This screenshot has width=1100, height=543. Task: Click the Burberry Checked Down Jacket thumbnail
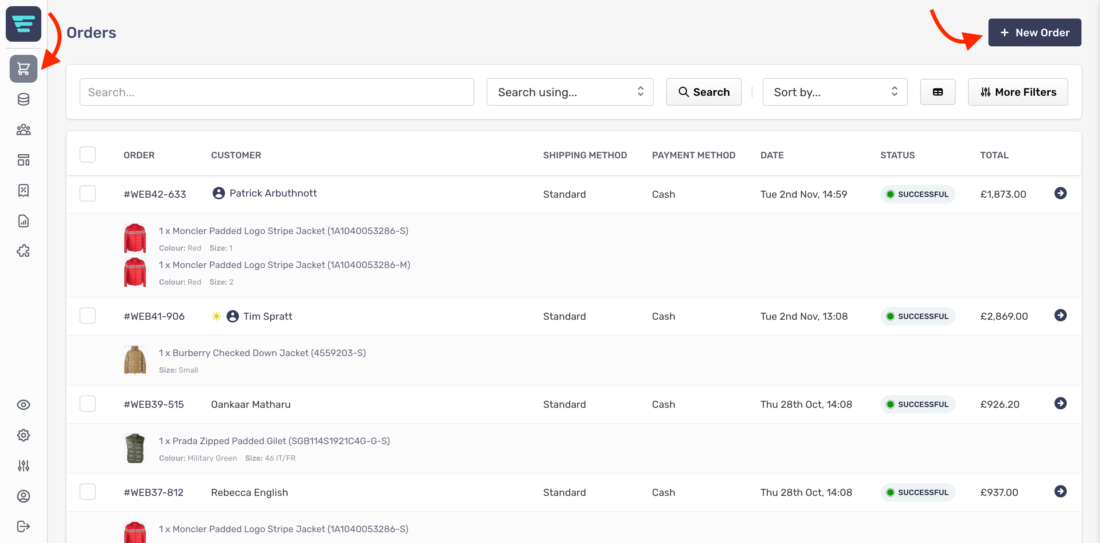[x=135, y=360]
